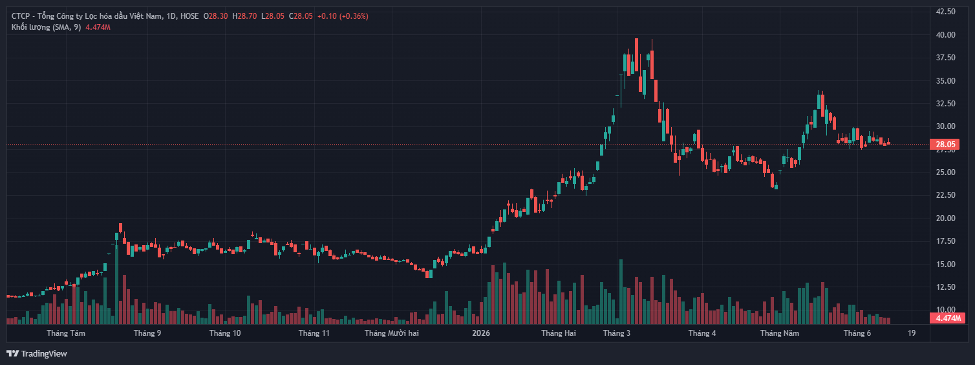977x366 pixels.
Task: Click the close value C28.05
Action: click(x=300, y=16)
